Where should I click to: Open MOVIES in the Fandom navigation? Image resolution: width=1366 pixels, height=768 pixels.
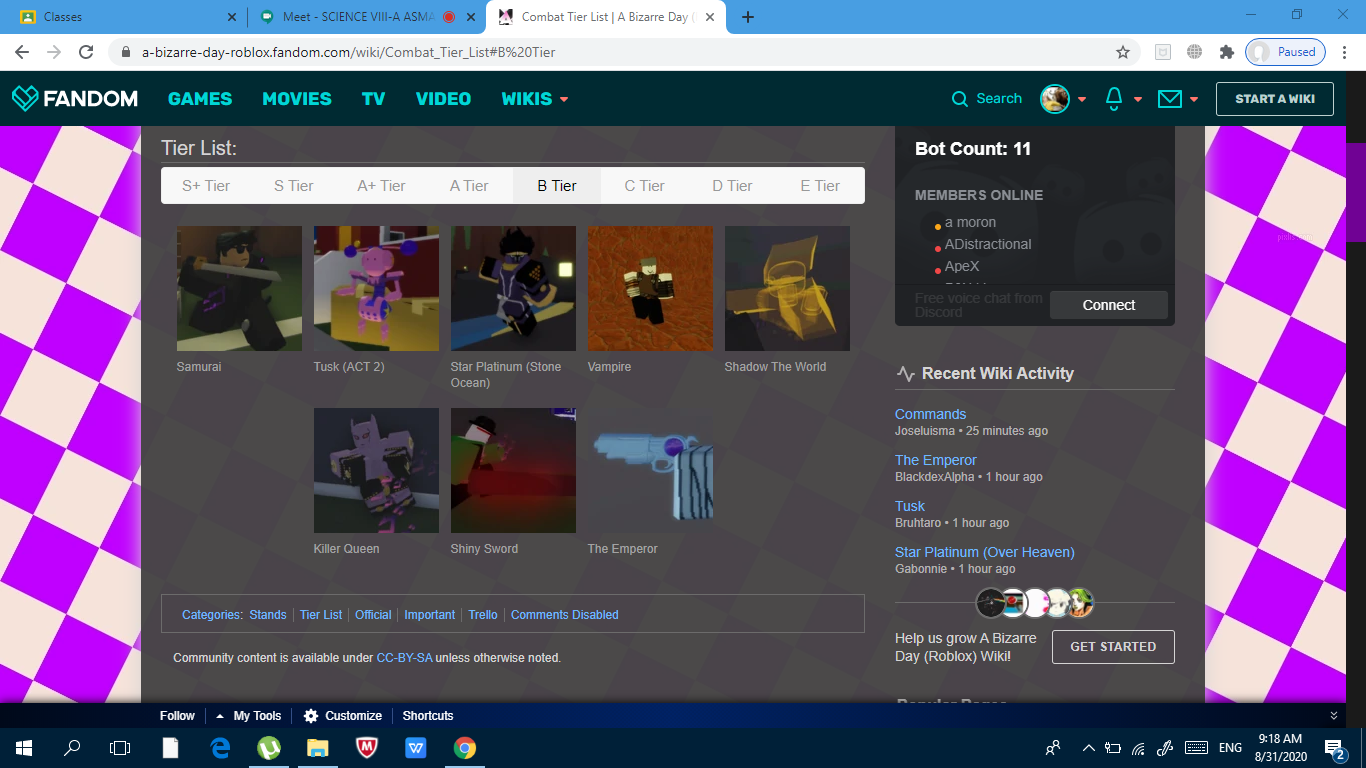click(297, 99)
